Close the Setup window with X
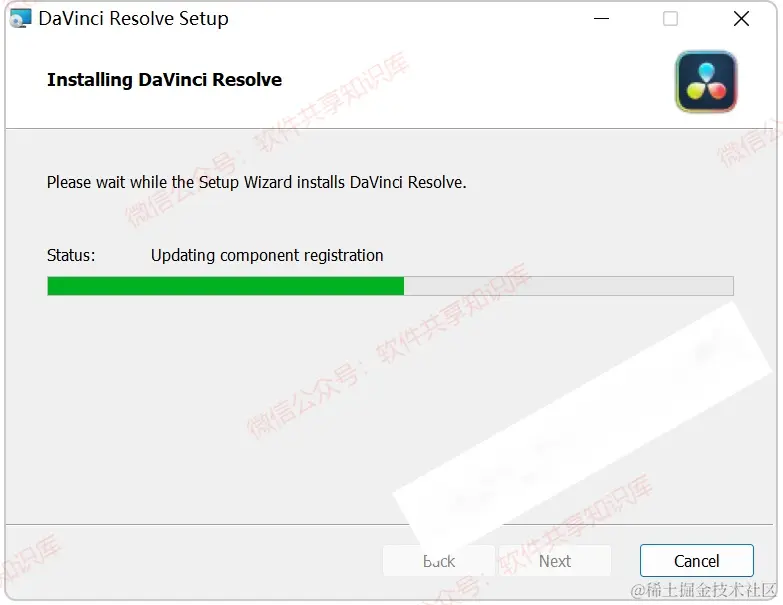The height and width of the screenshot is (605, 783). point(741,19)
